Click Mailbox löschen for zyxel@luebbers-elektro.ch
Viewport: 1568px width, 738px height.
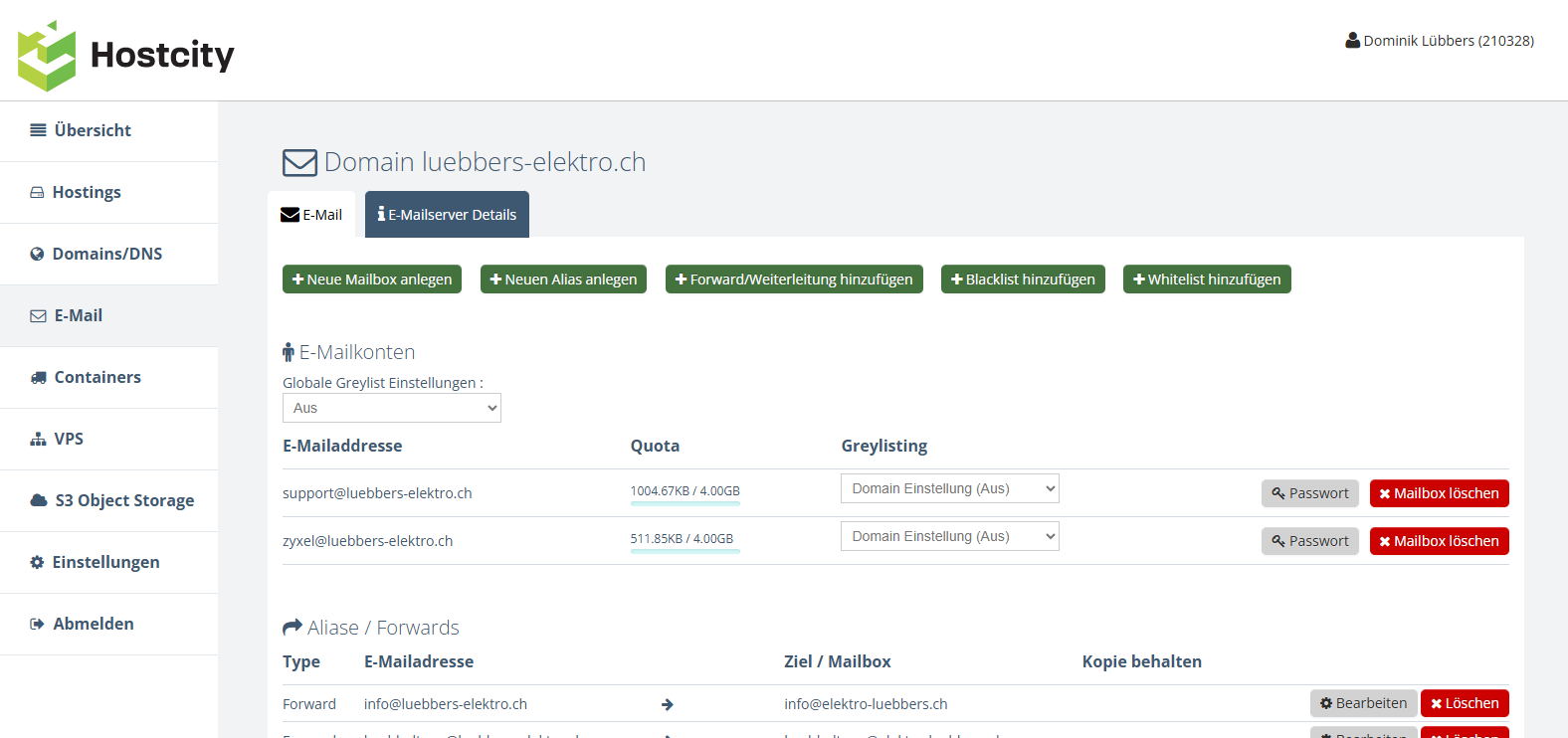(x=1439, y=541)
